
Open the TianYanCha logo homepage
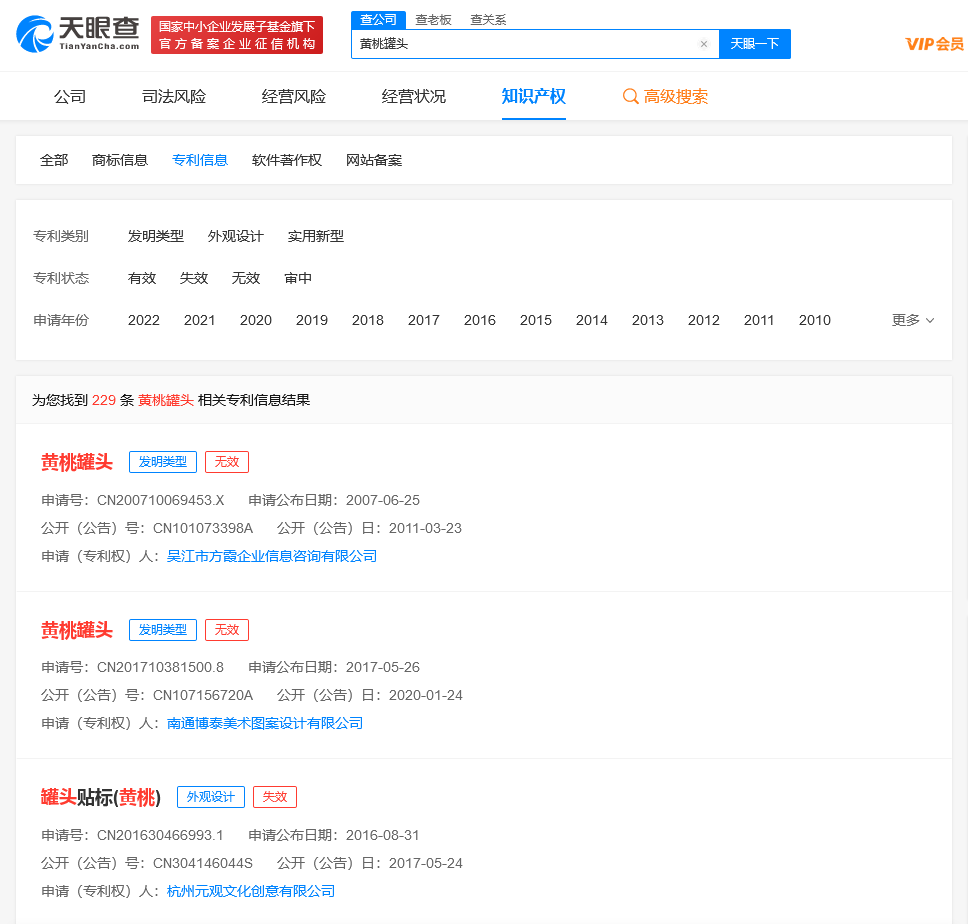point(78,35)
